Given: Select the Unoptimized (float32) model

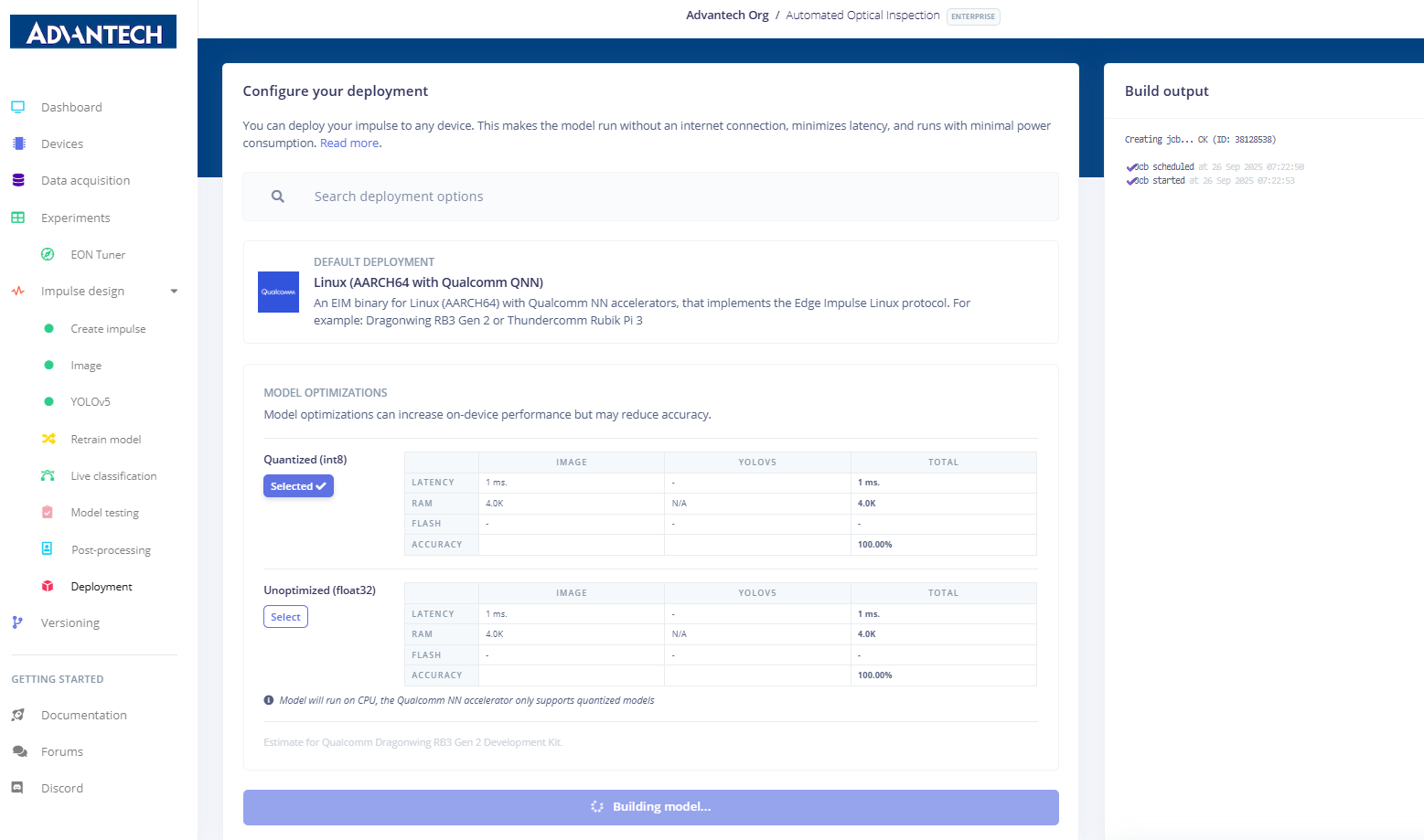Looking at the screenshot, I should point(285,617).
